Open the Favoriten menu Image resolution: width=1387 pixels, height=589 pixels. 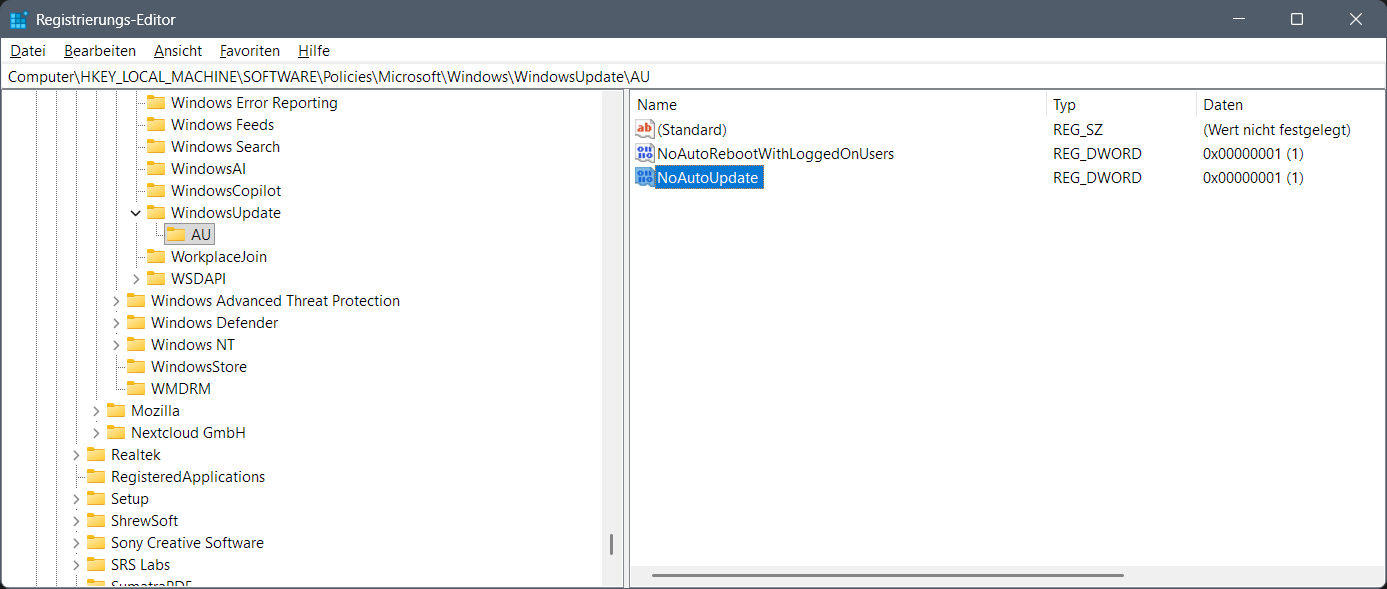[250, 50]
